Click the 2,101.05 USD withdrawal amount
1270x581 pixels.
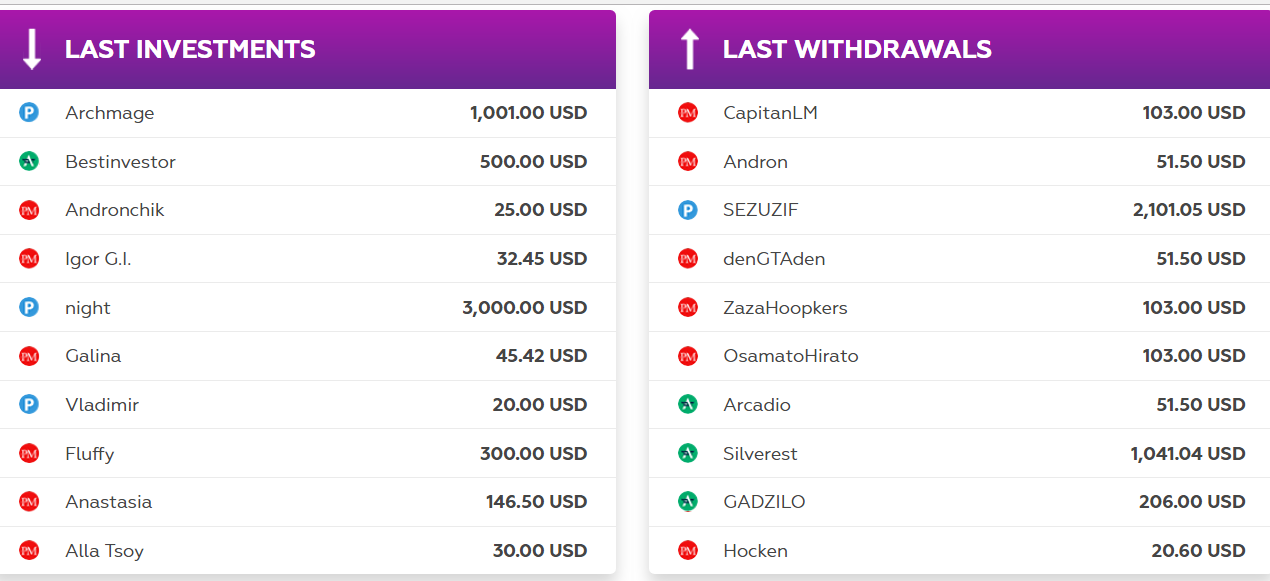[1189, 210]
